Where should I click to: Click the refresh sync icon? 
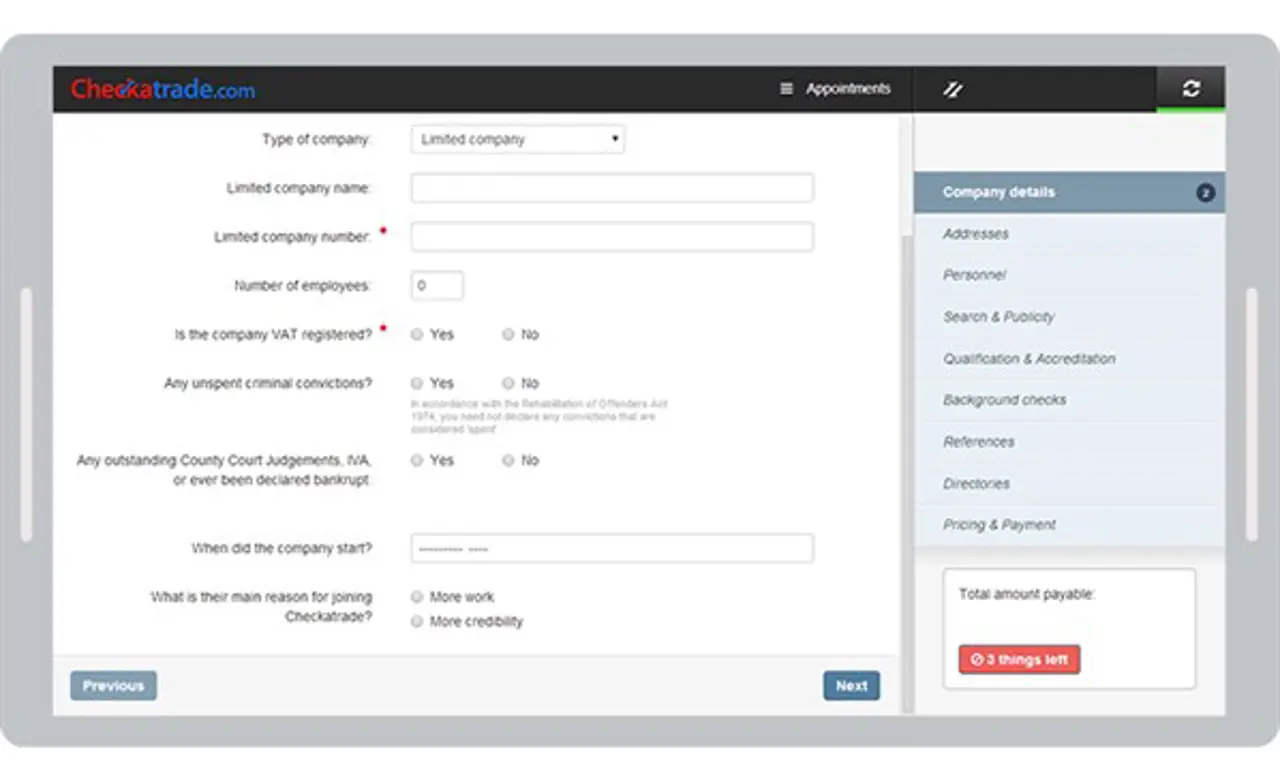tap(1190, 89)
